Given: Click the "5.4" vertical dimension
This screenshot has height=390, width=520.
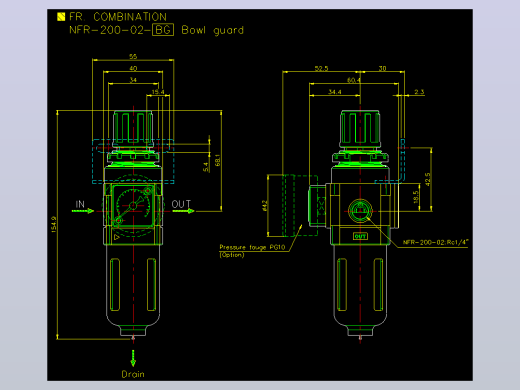Looking at the screenshot, I should (x=206, y=167).
